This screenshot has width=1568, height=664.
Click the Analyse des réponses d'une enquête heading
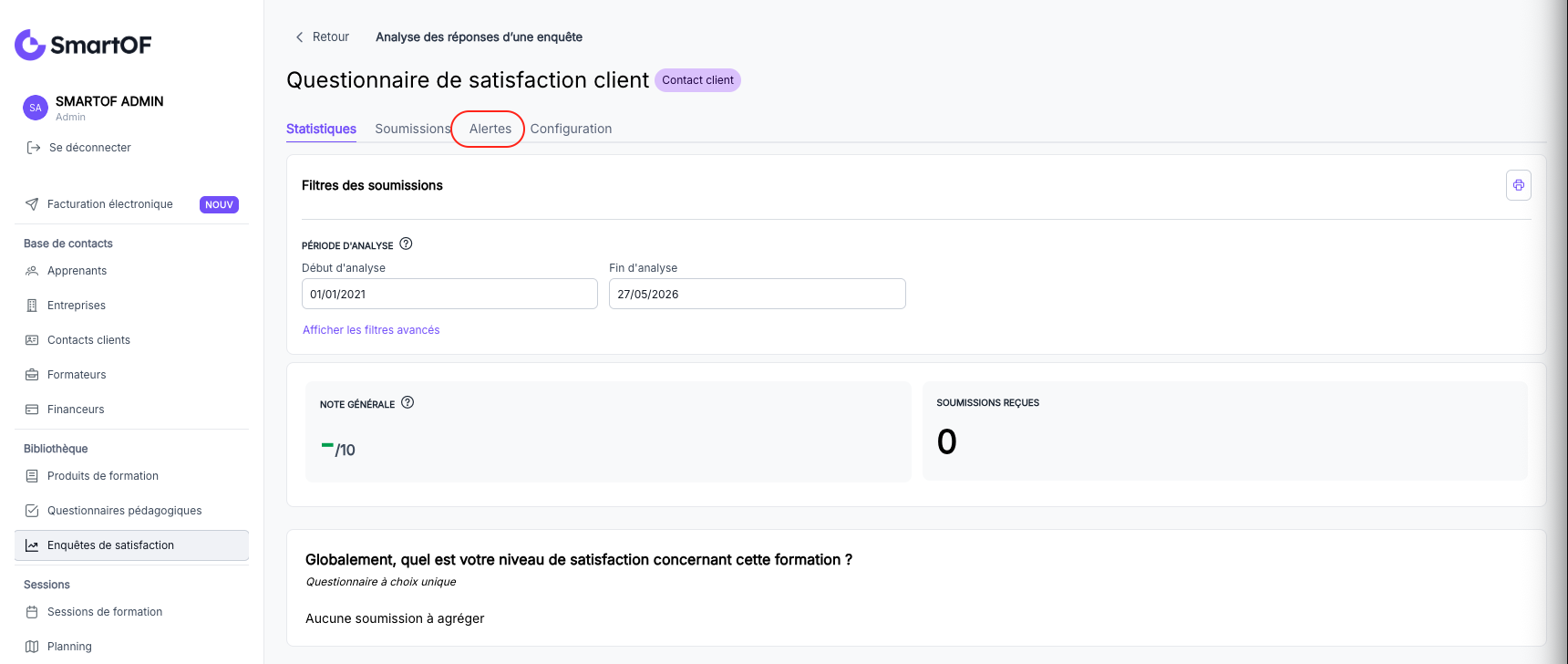479,37
